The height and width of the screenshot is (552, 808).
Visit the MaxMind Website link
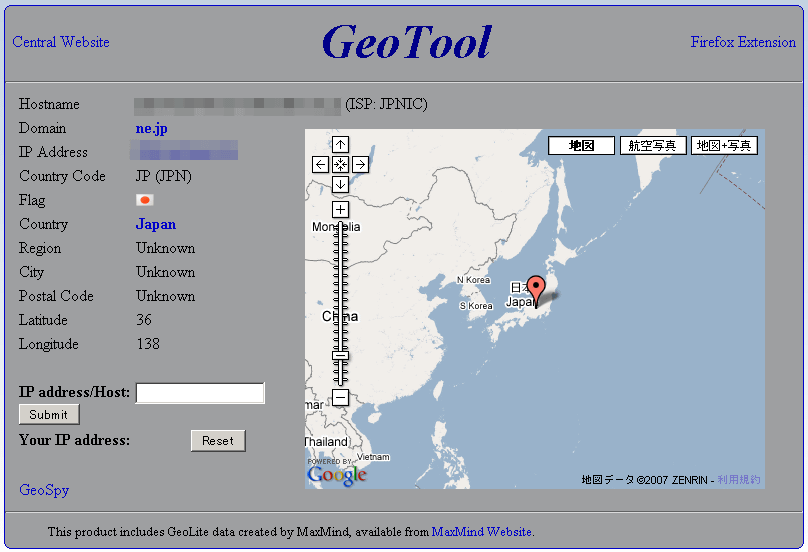[482, 531]
